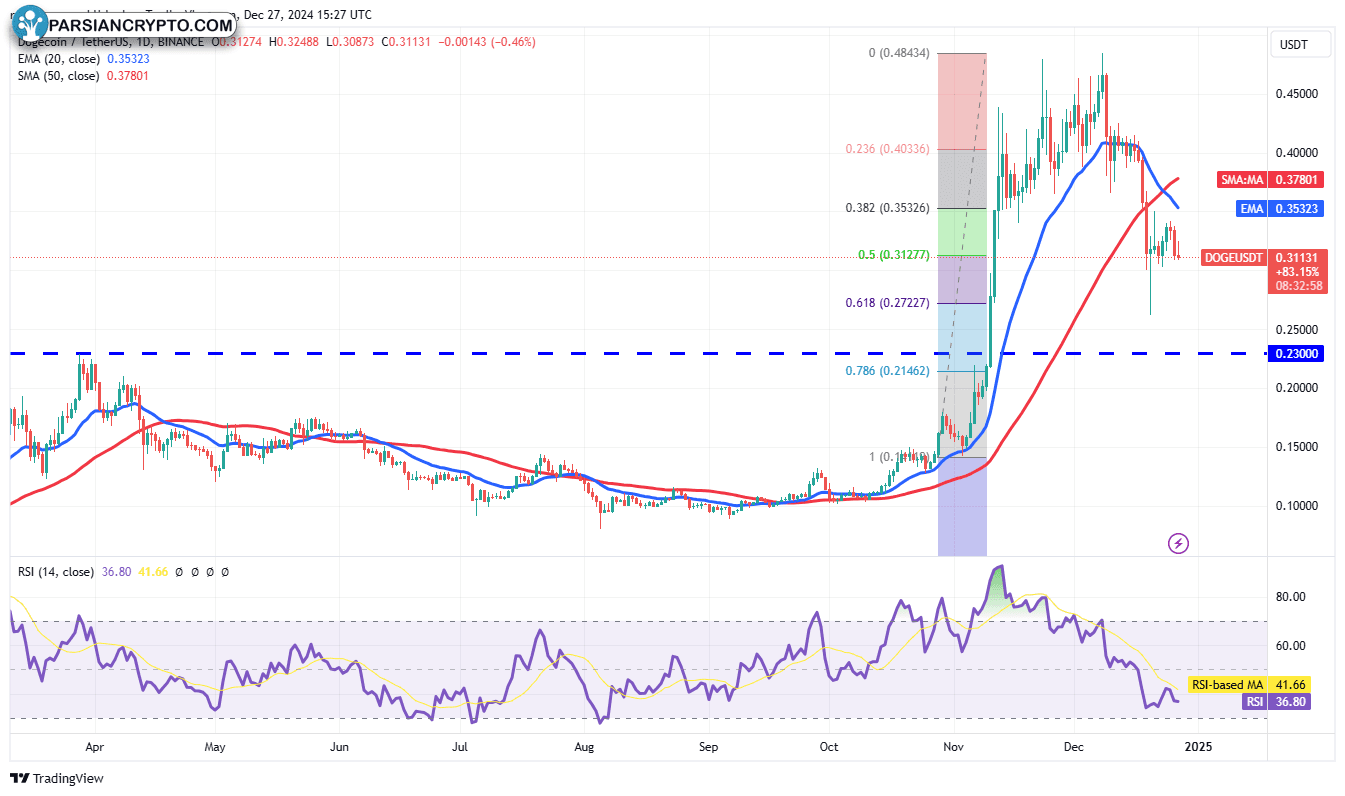Click the Jun label on time axis
Viewport: 1345px width, 796px height.
click(339, 746)
